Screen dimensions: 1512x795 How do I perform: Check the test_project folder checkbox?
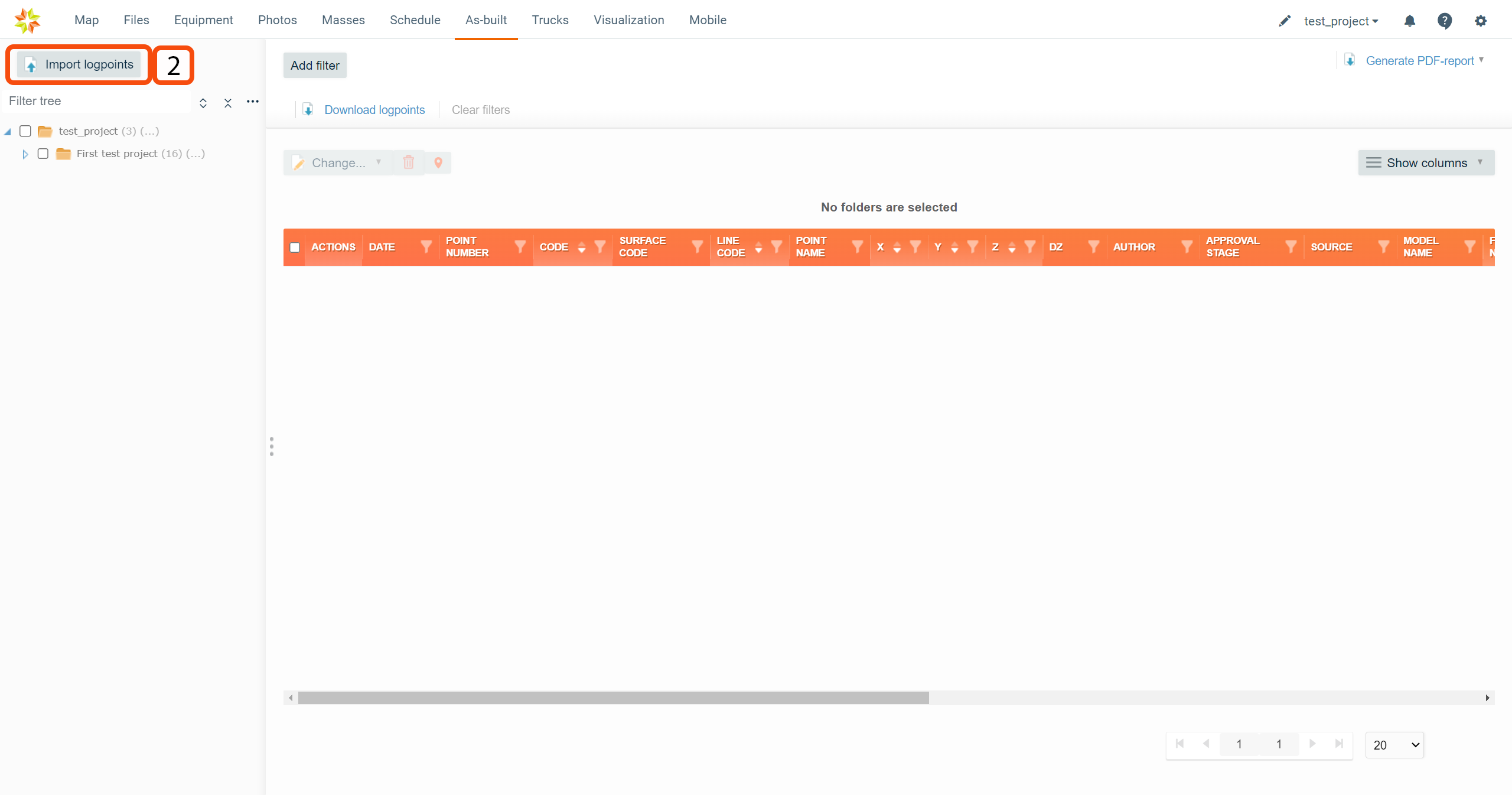(25, 131)
